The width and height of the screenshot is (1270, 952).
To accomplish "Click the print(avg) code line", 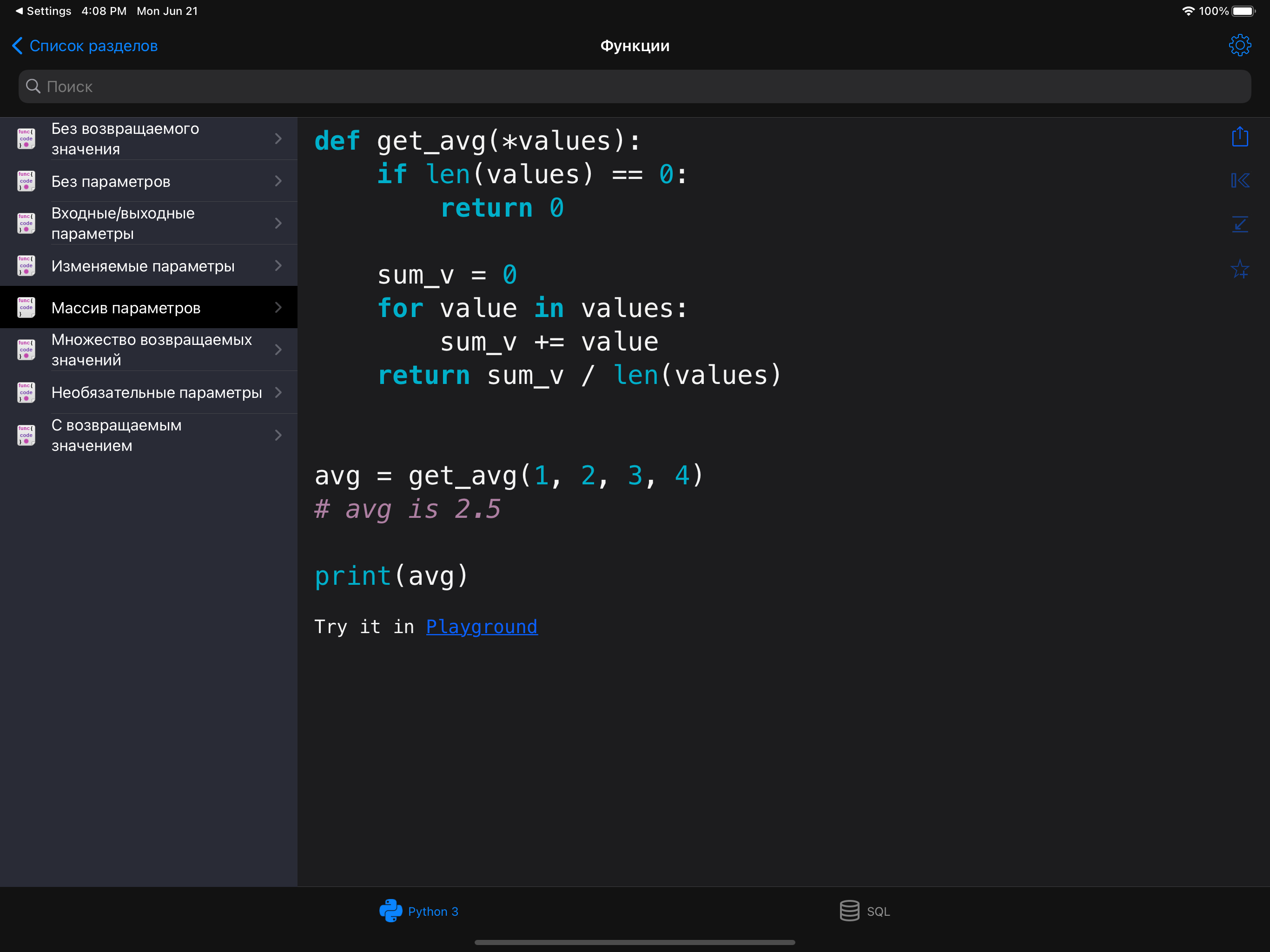I will (x=391, y=576).
